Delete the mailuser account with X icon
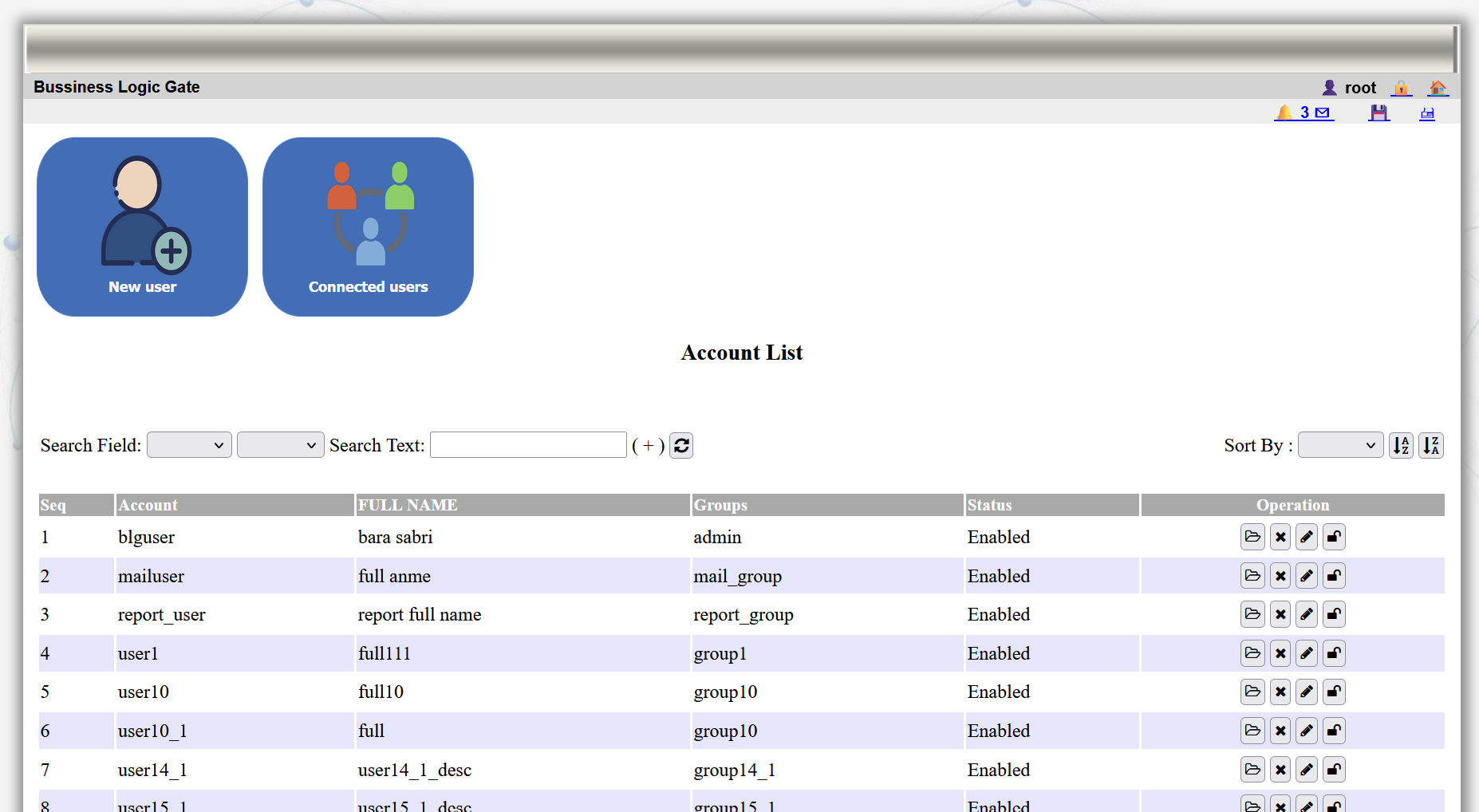This screenshot has width=1479, height=812. [x=1280, y=576]
